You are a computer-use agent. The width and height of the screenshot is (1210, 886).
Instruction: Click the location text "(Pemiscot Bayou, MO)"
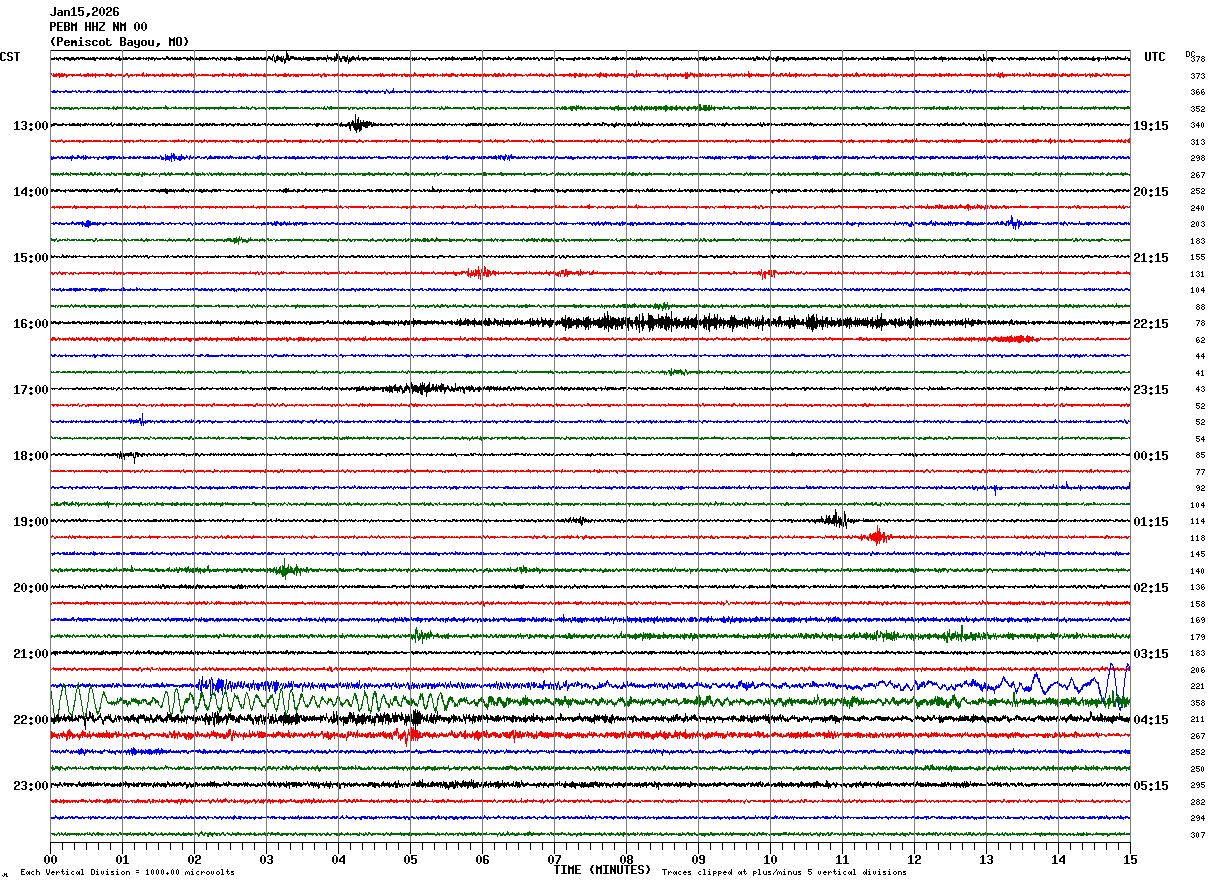(x=119, y=42)
